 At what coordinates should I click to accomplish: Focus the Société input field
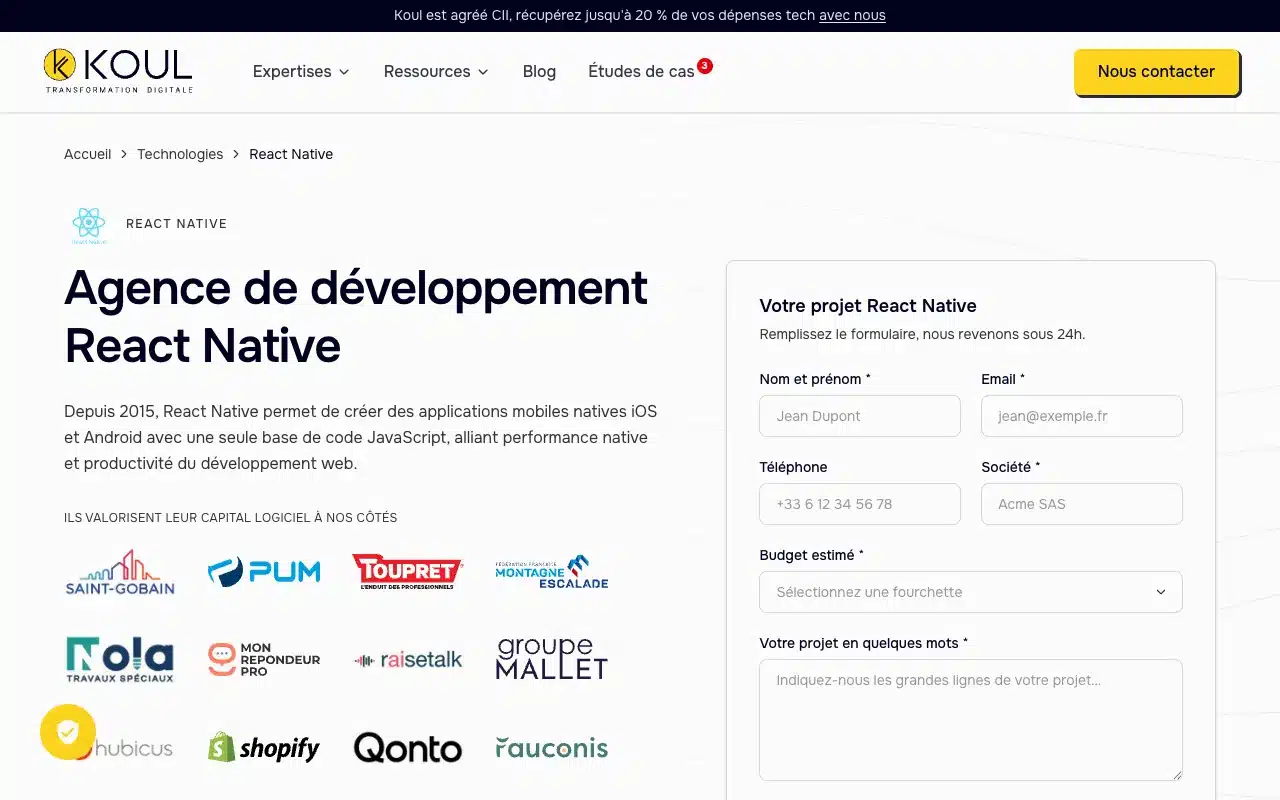(x=1082, y=504)
